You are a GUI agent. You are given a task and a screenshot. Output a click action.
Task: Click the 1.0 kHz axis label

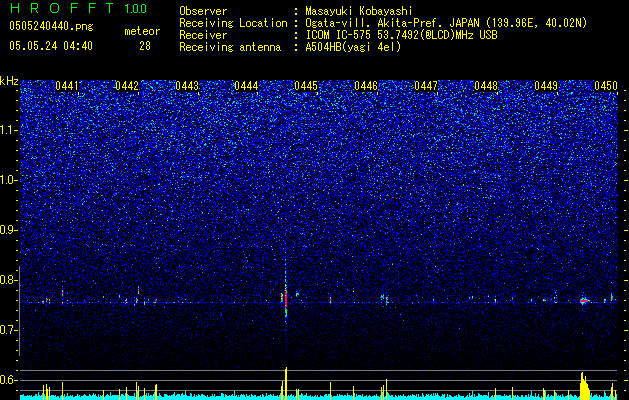9,180
